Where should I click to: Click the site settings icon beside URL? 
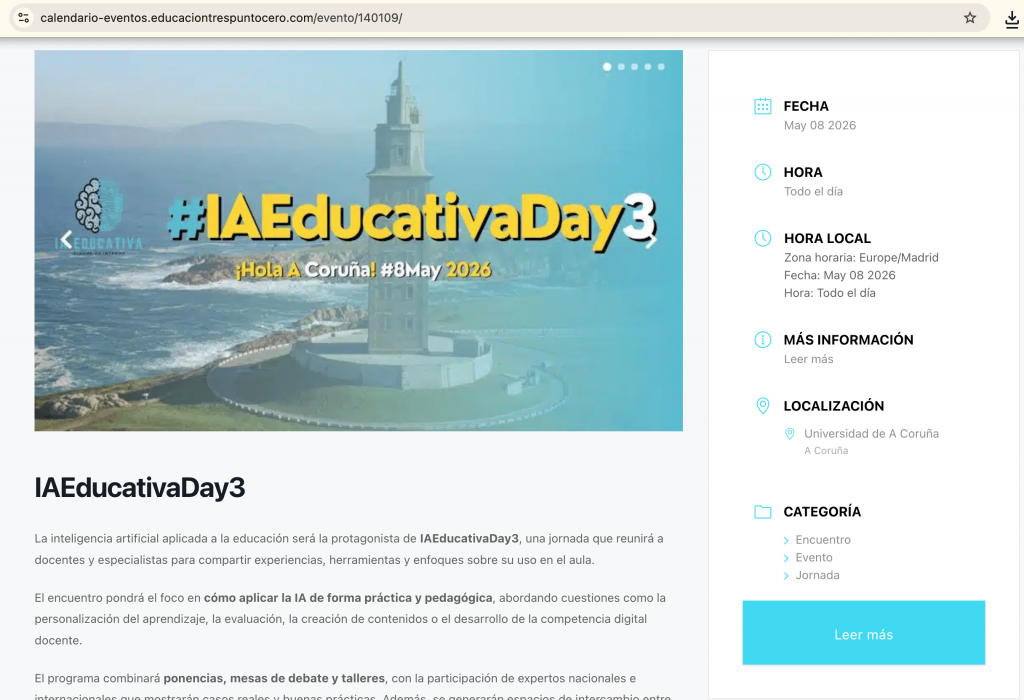pos(24,18)
